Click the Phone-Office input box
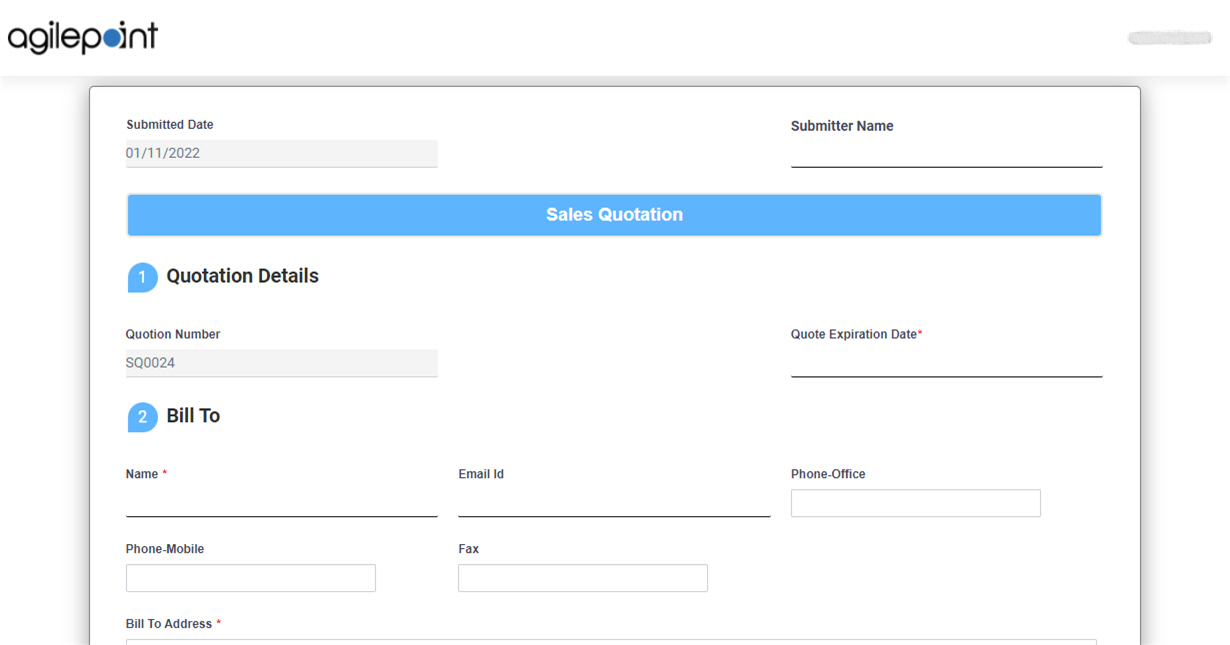1230x645 pixels. click(916, 503)
